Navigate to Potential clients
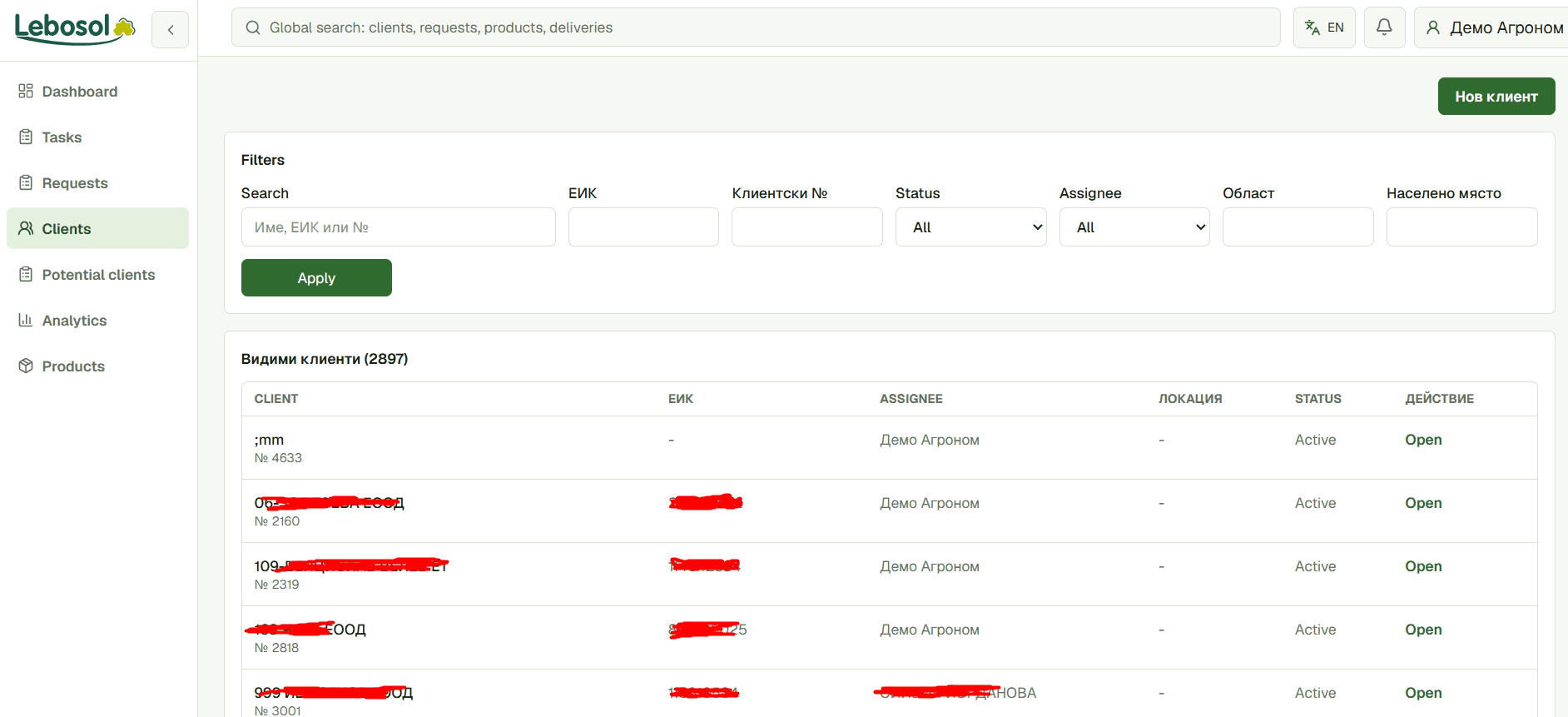Viewport: 1568px width, 717px height. click(x=97, y=274)
